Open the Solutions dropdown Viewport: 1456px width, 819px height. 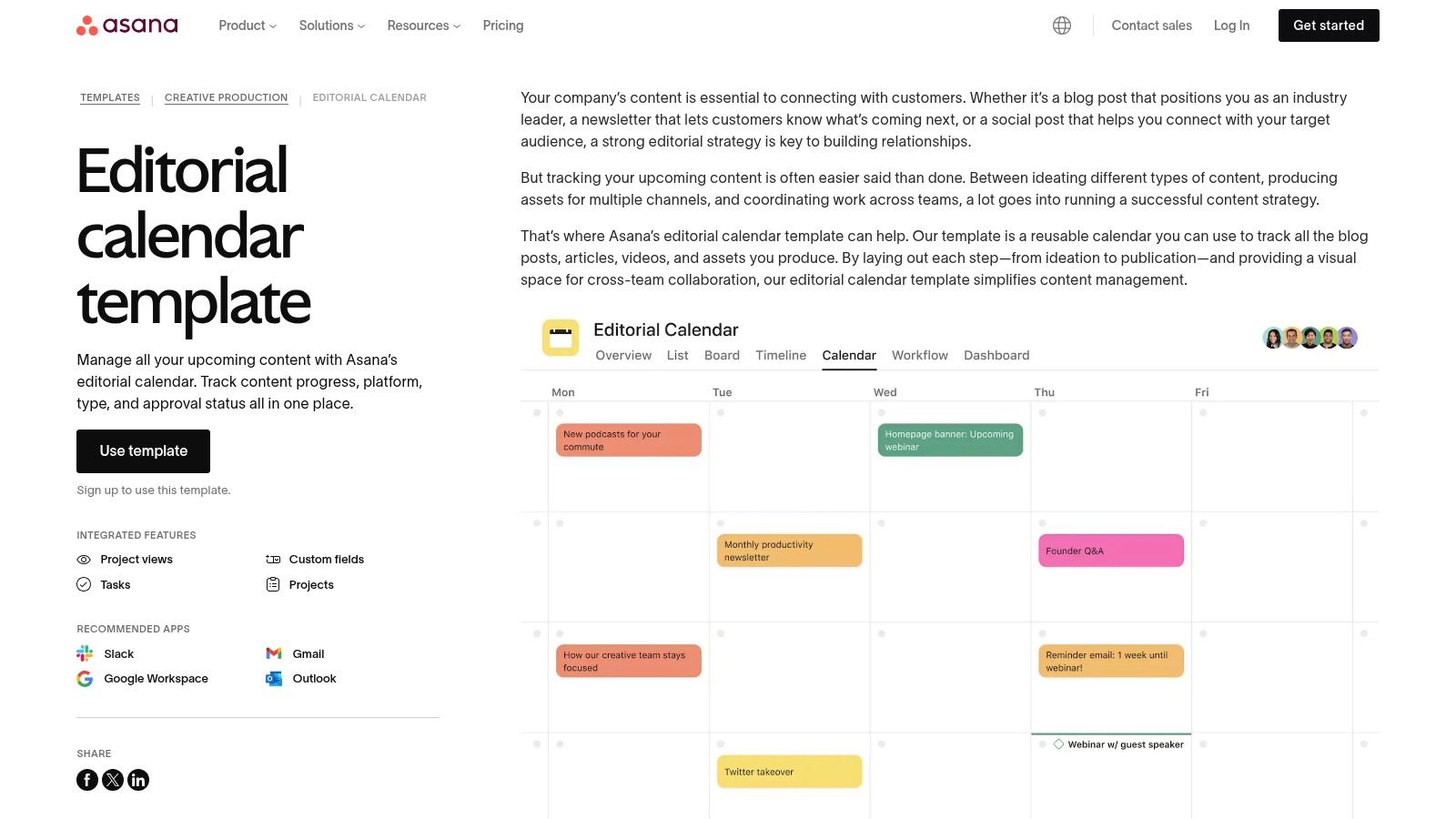coord(332,25)
